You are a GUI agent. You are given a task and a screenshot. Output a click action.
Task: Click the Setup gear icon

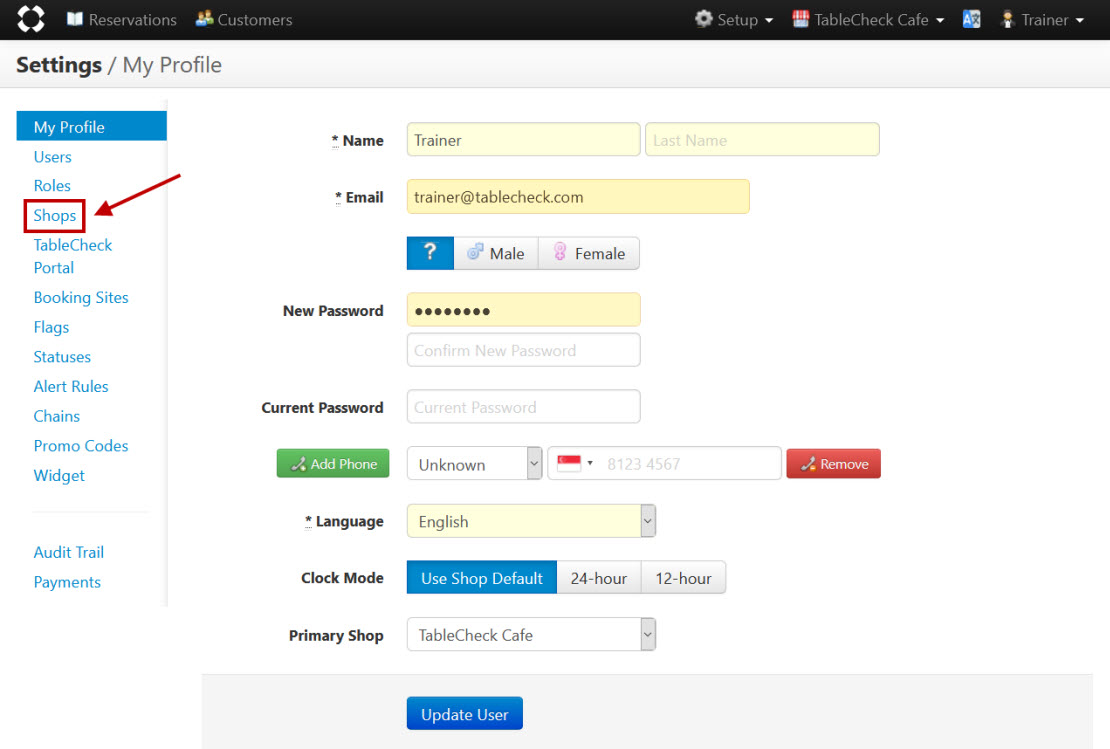pos(703,18)
